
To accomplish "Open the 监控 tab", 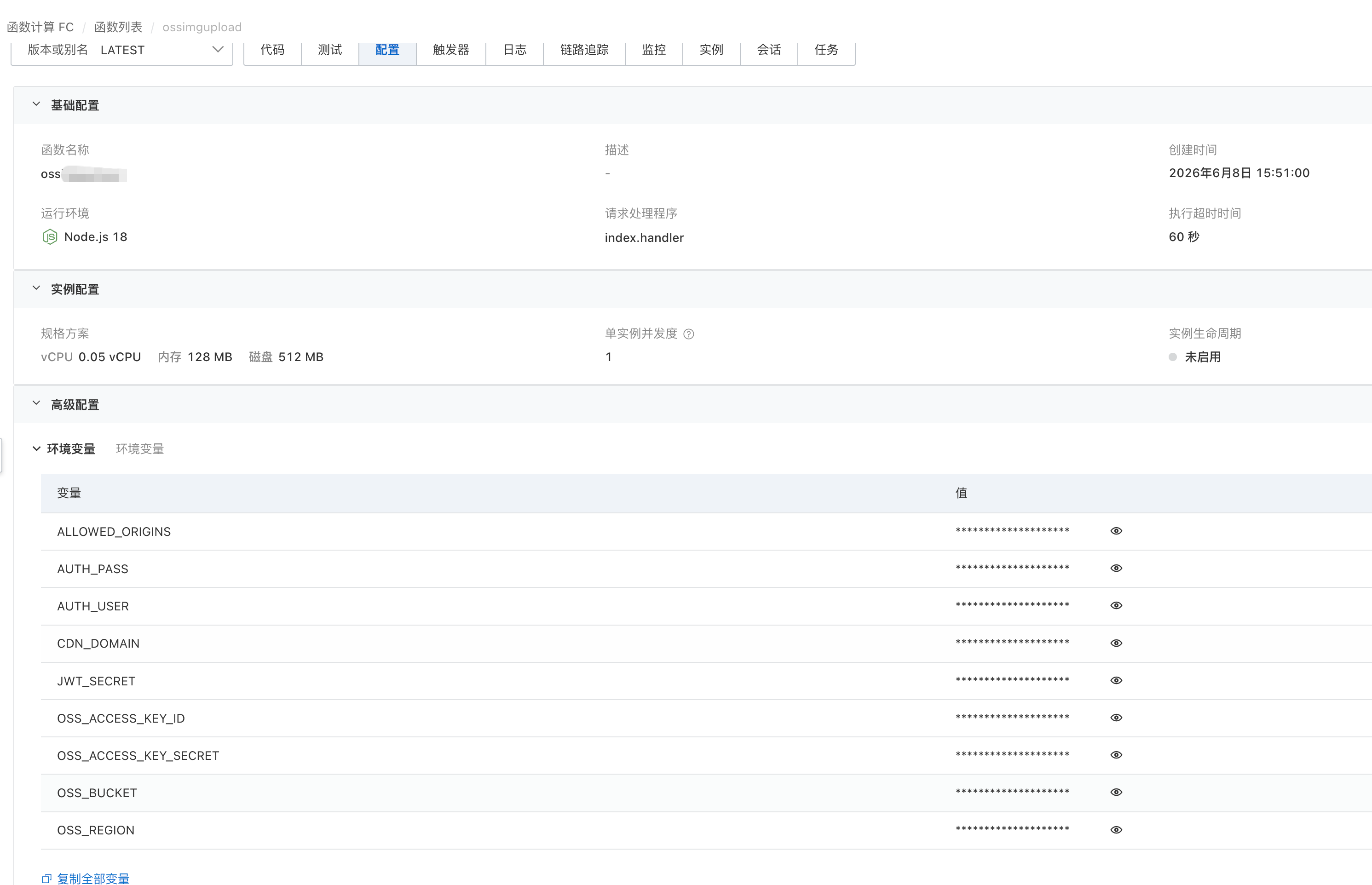I will point(654,51).
